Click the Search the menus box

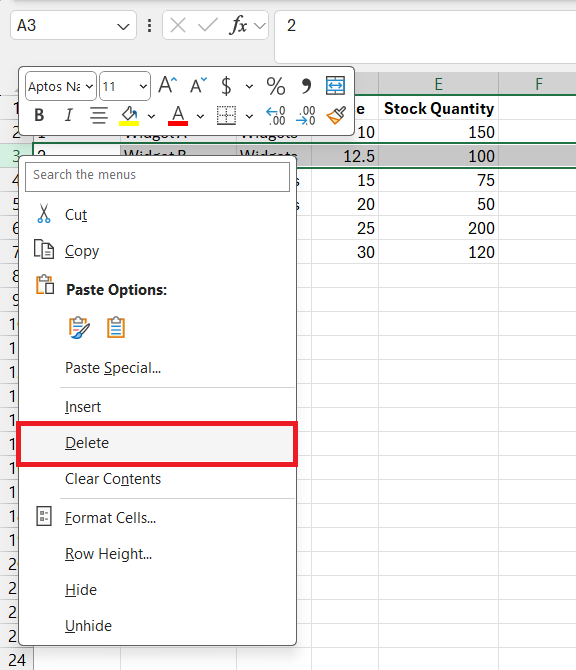click(x=157, y=176)
